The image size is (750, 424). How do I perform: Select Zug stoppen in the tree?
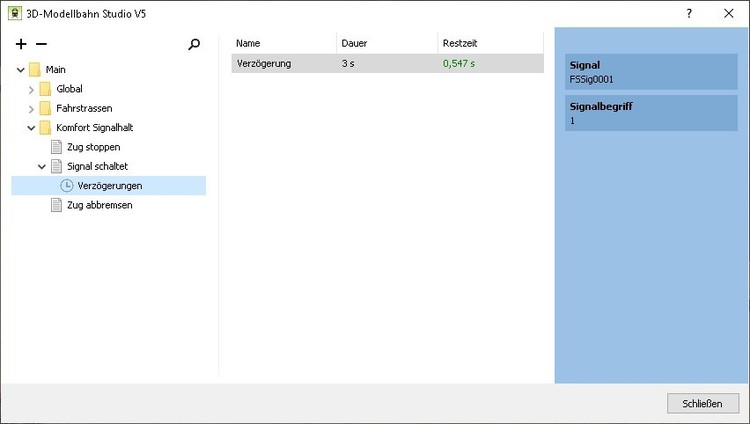pos(94,147)
